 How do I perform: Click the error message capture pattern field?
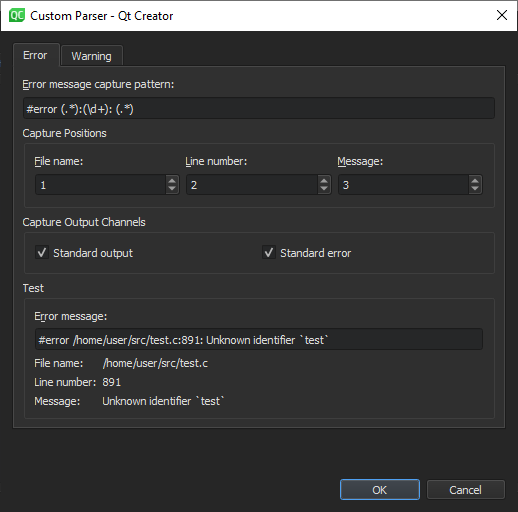point(259,108)
